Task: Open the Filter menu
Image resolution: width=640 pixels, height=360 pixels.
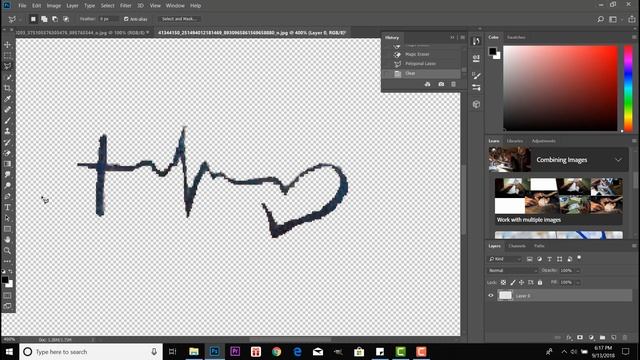Action: [x=126, y=6]
